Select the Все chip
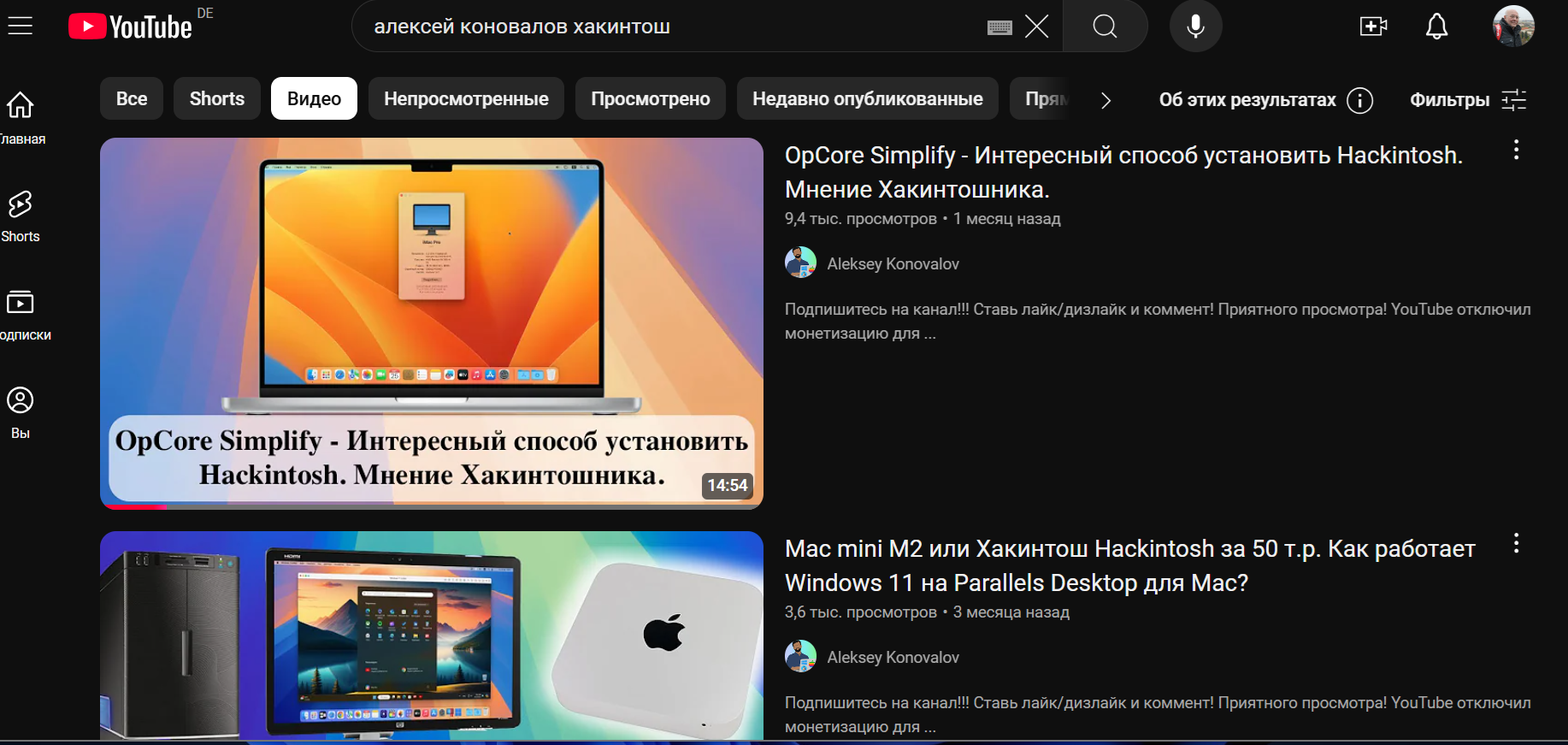 [x=132, y=98]
